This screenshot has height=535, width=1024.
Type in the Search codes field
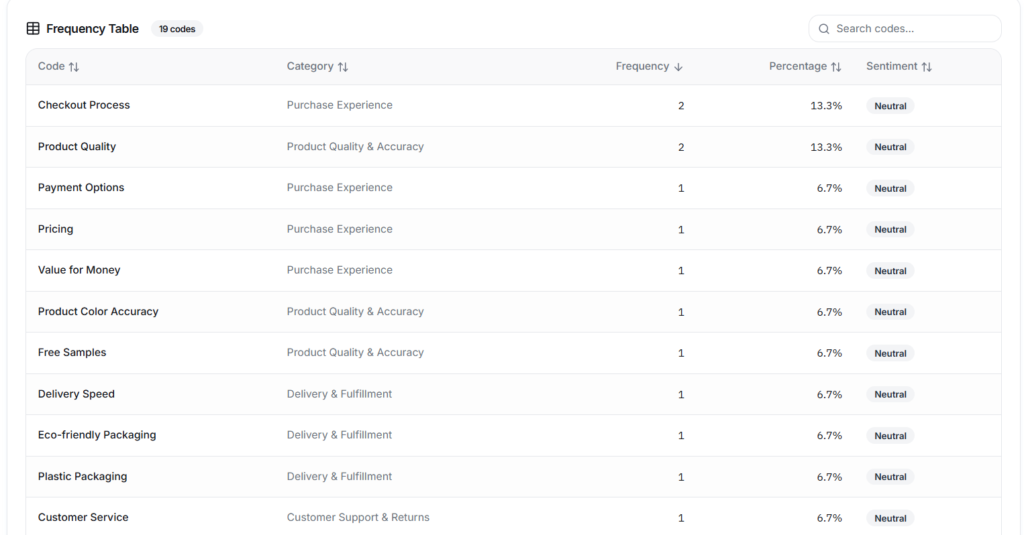[x=910, y=29]
